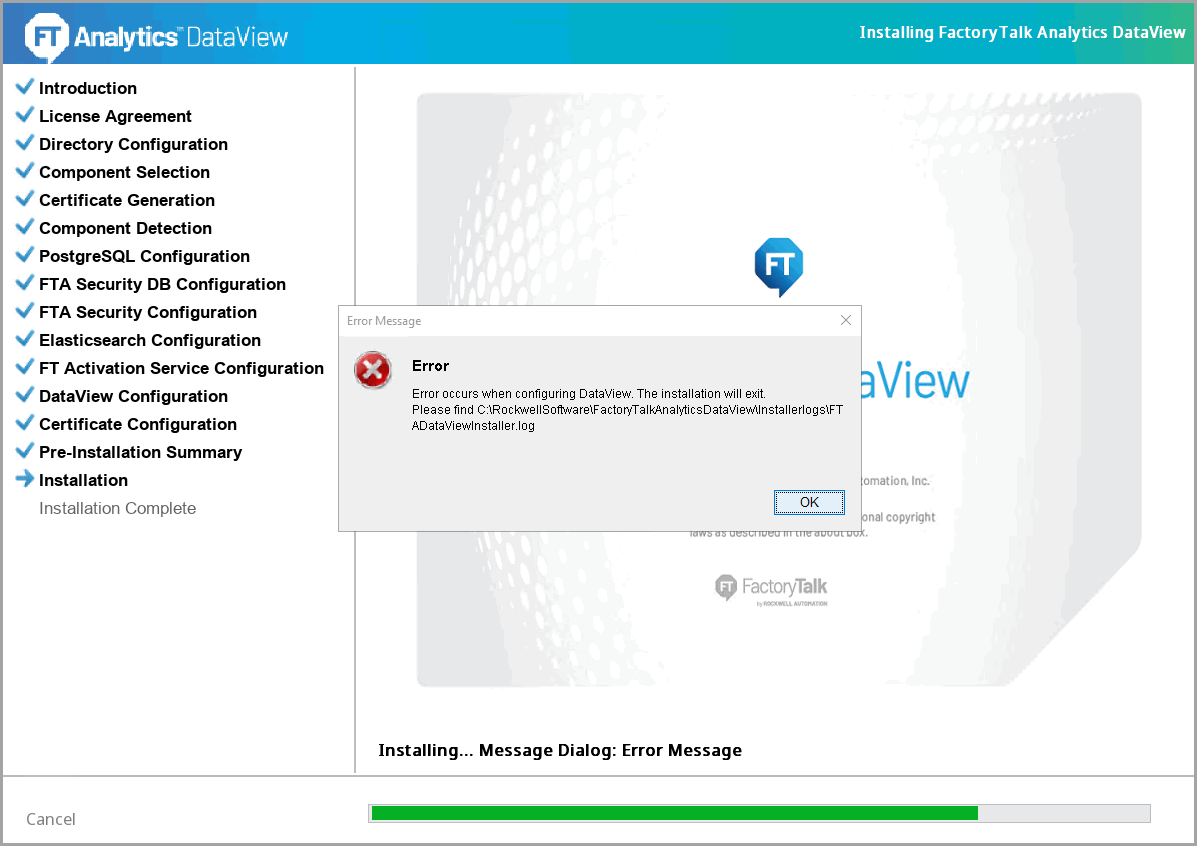Image resolution: width=1197 pixels, height=846 pixels.
Task: Click the blue FT badge on splash image
Action: click(779, 267)
